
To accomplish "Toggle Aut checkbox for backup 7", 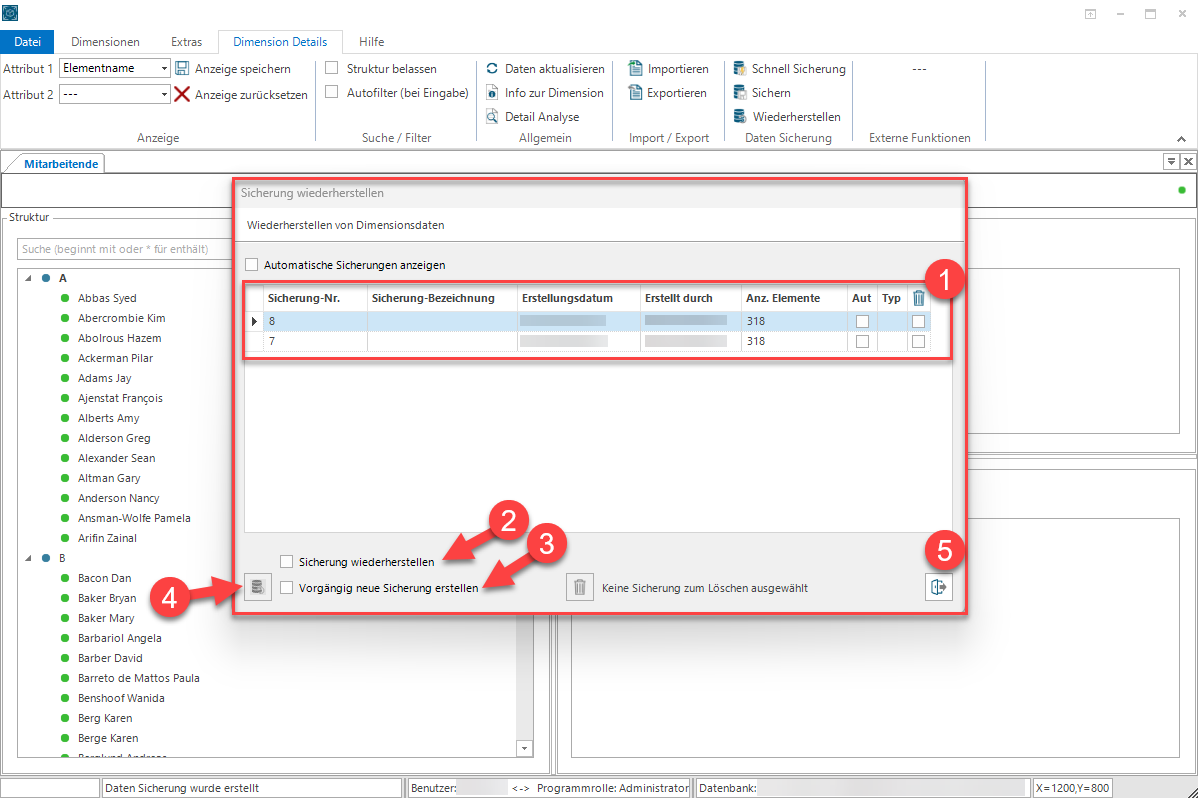I will 862,342.
